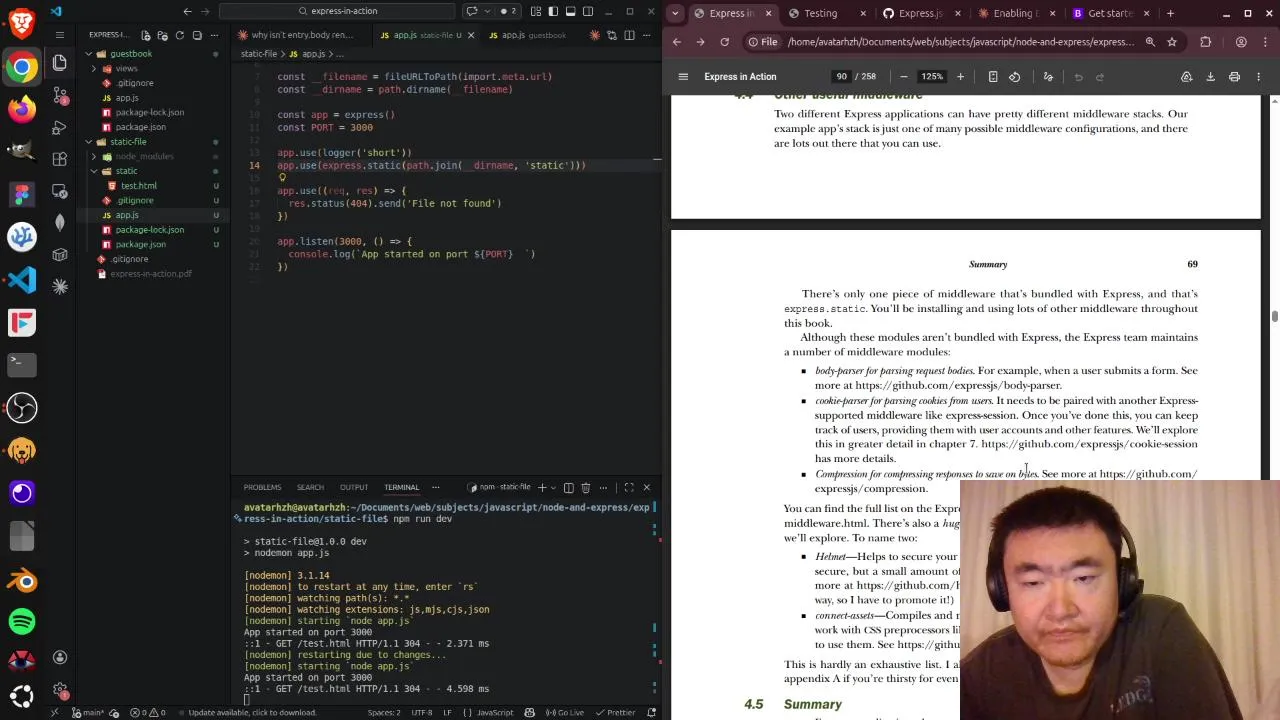
Task: Open VS Code Manage gear icon
Action: 60,690
